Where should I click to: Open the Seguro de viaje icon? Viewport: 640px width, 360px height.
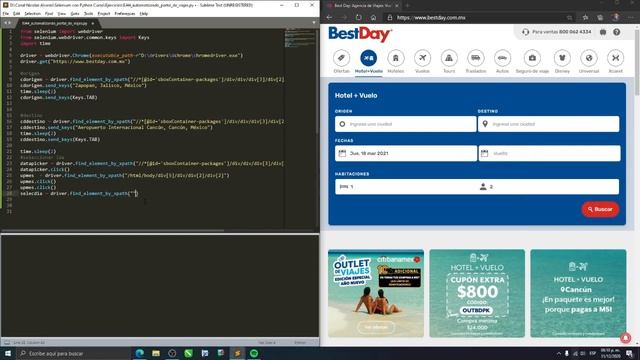532,58
